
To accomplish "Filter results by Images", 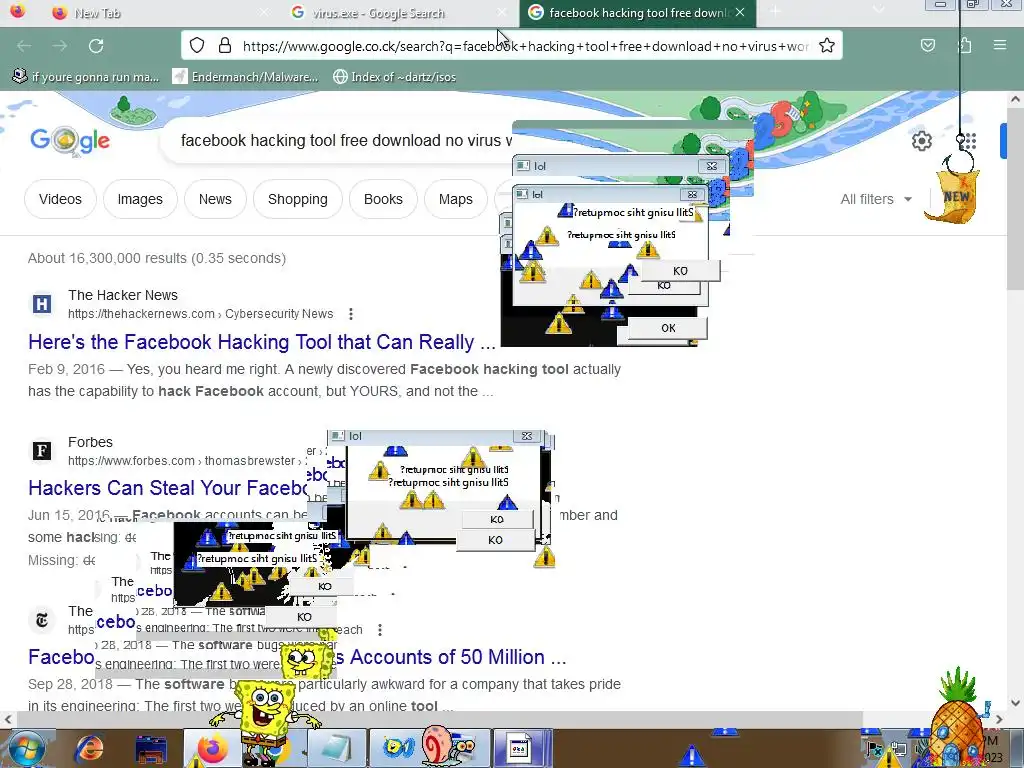I will pyautogui.click(x=140, y=199).
